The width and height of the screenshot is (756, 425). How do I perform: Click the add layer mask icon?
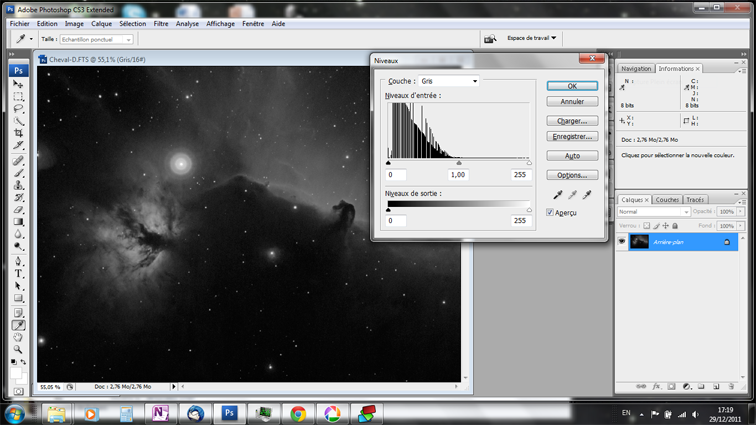671,386
